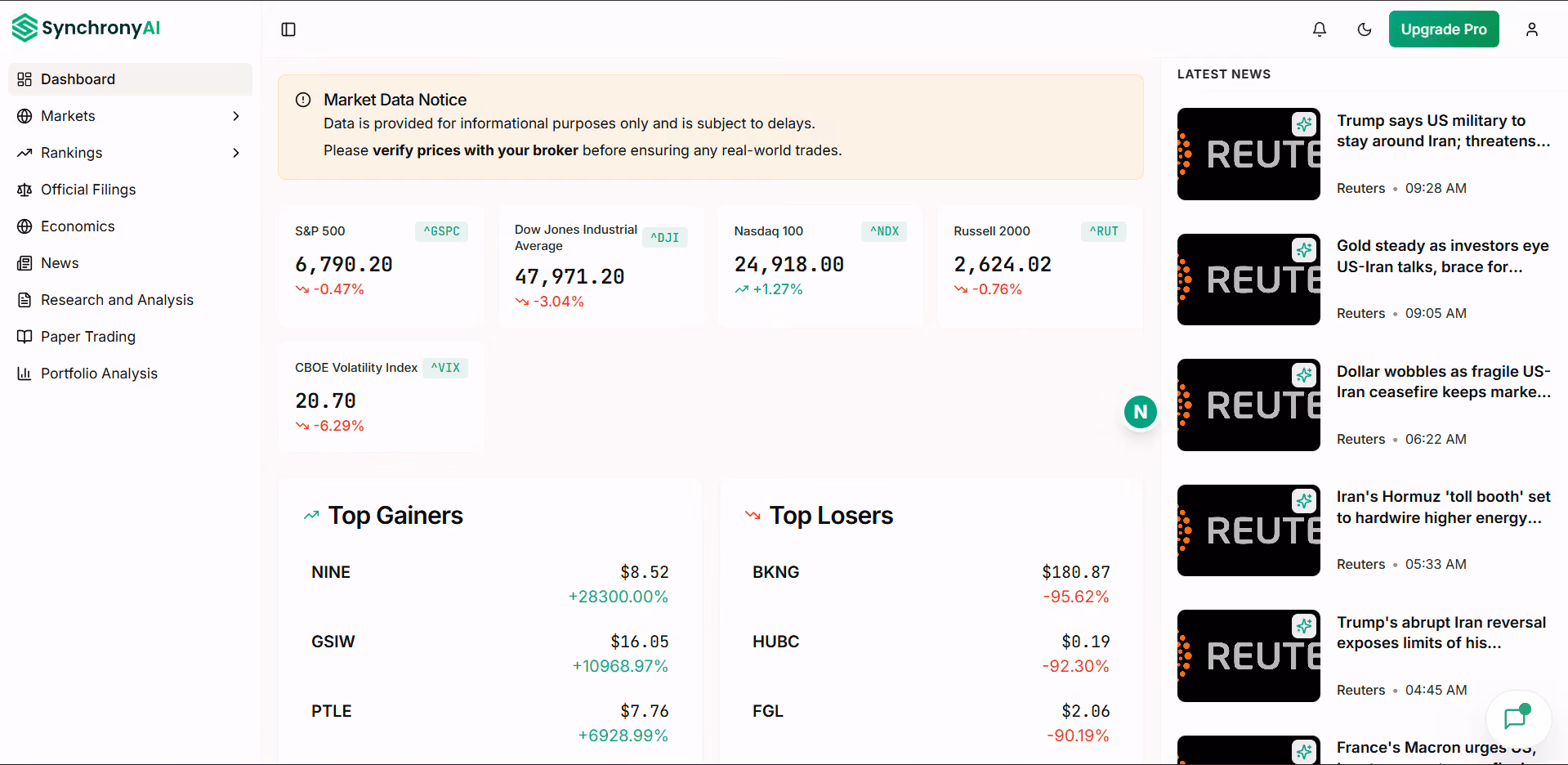Click the SynchronyAI brand name text
1568x765 pixels.
[x=101, y=28]
